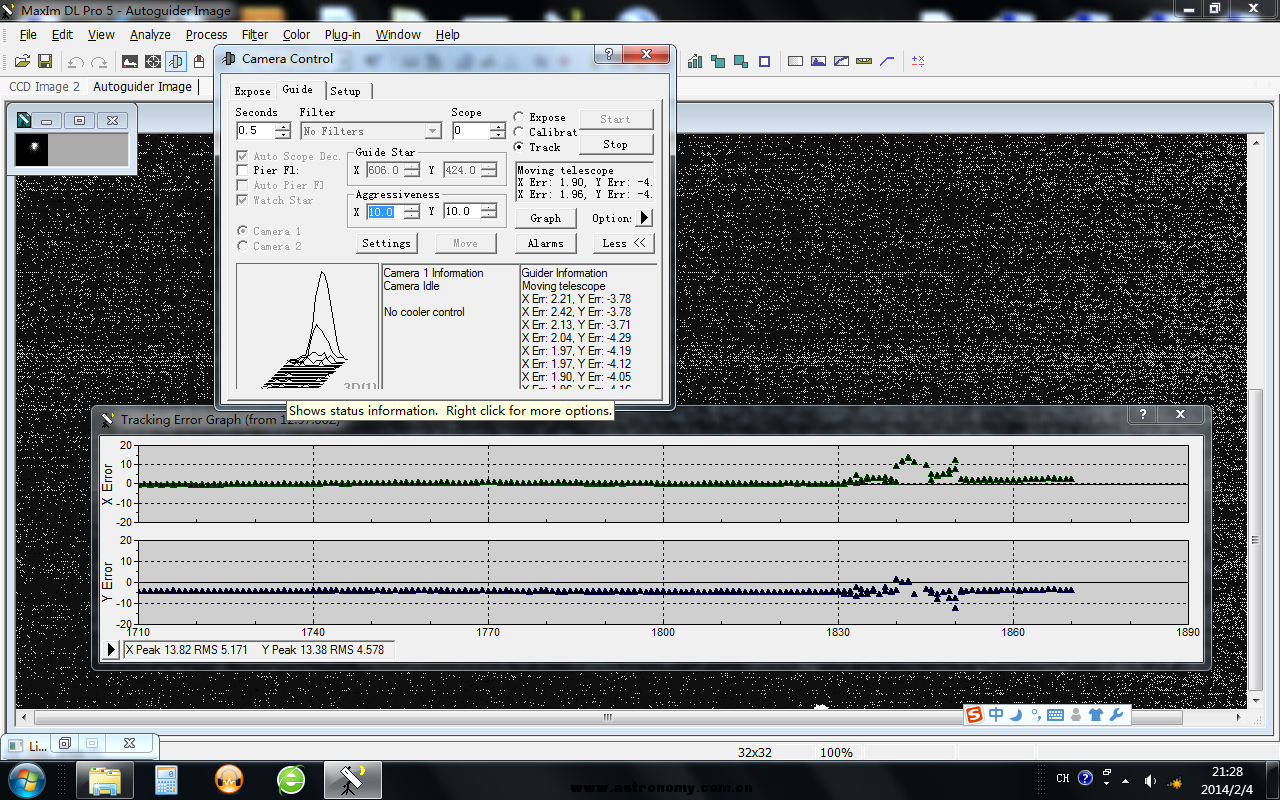
Task: Tick the Pier Flip checkbox
Action: [242, 171]
